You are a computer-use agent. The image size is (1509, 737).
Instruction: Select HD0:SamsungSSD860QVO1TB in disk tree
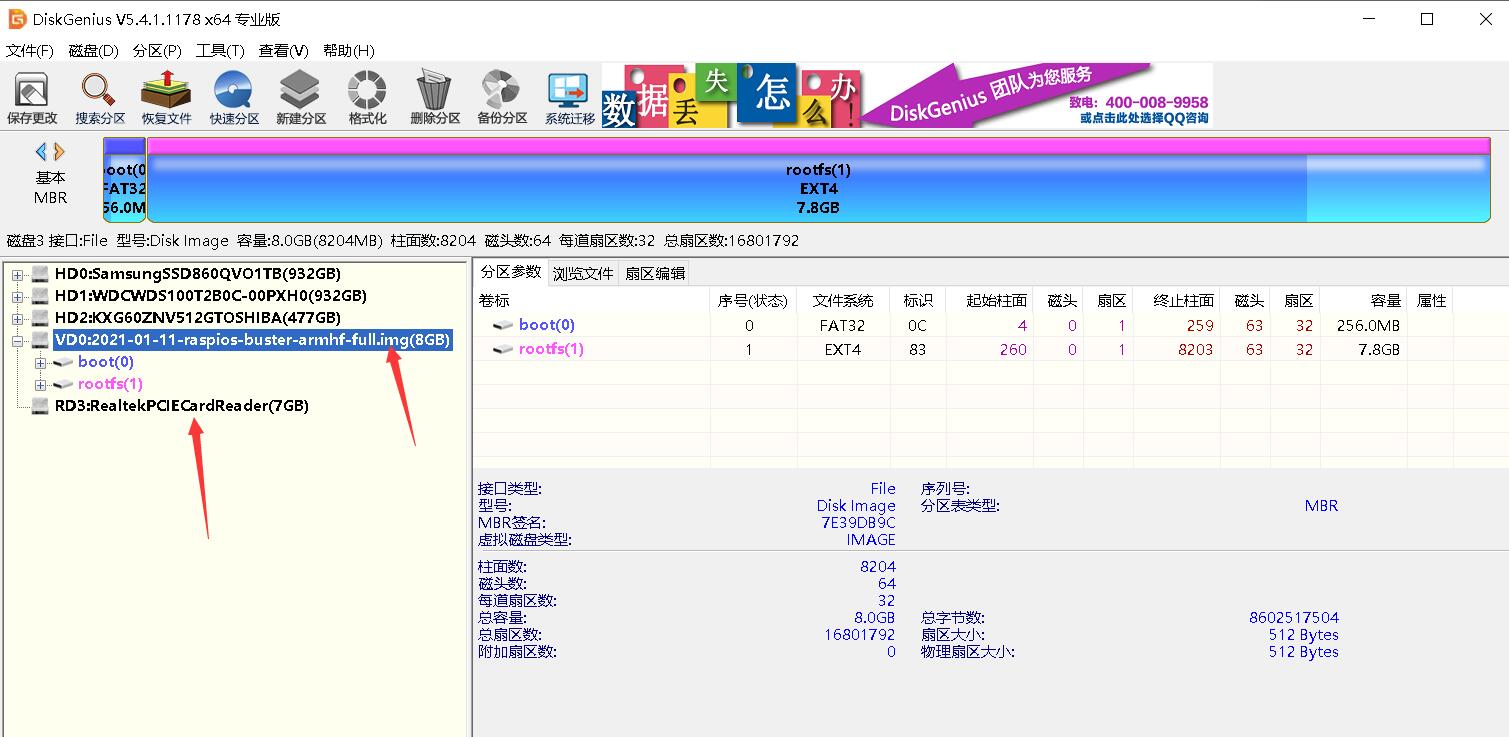pyautogui.click(x=197, y=274)
